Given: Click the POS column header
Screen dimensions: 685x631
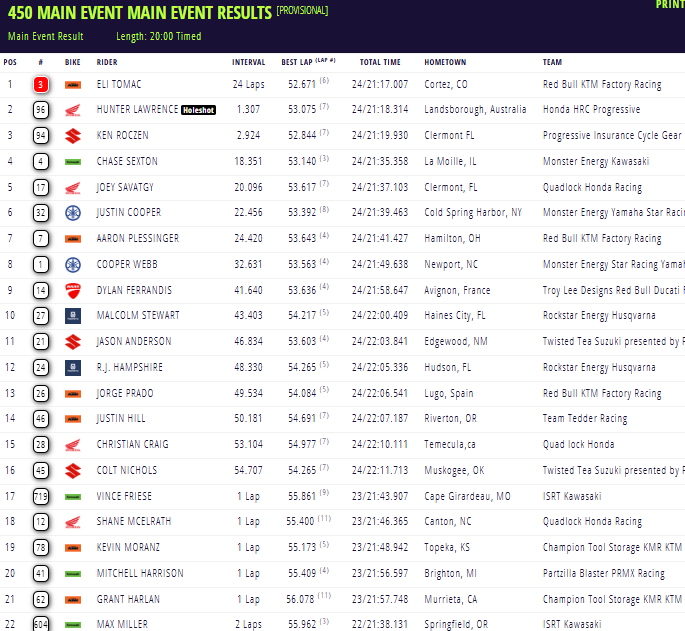Looking at the screenshot, I should (10, 62).
